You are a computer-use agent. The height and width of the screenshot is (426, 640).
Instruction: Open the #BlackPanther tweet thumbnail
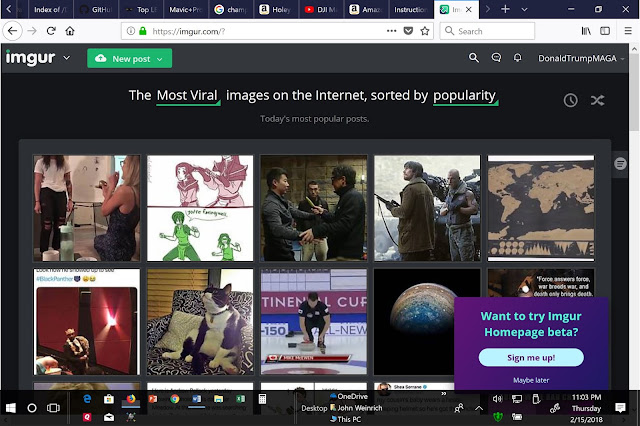87,322
